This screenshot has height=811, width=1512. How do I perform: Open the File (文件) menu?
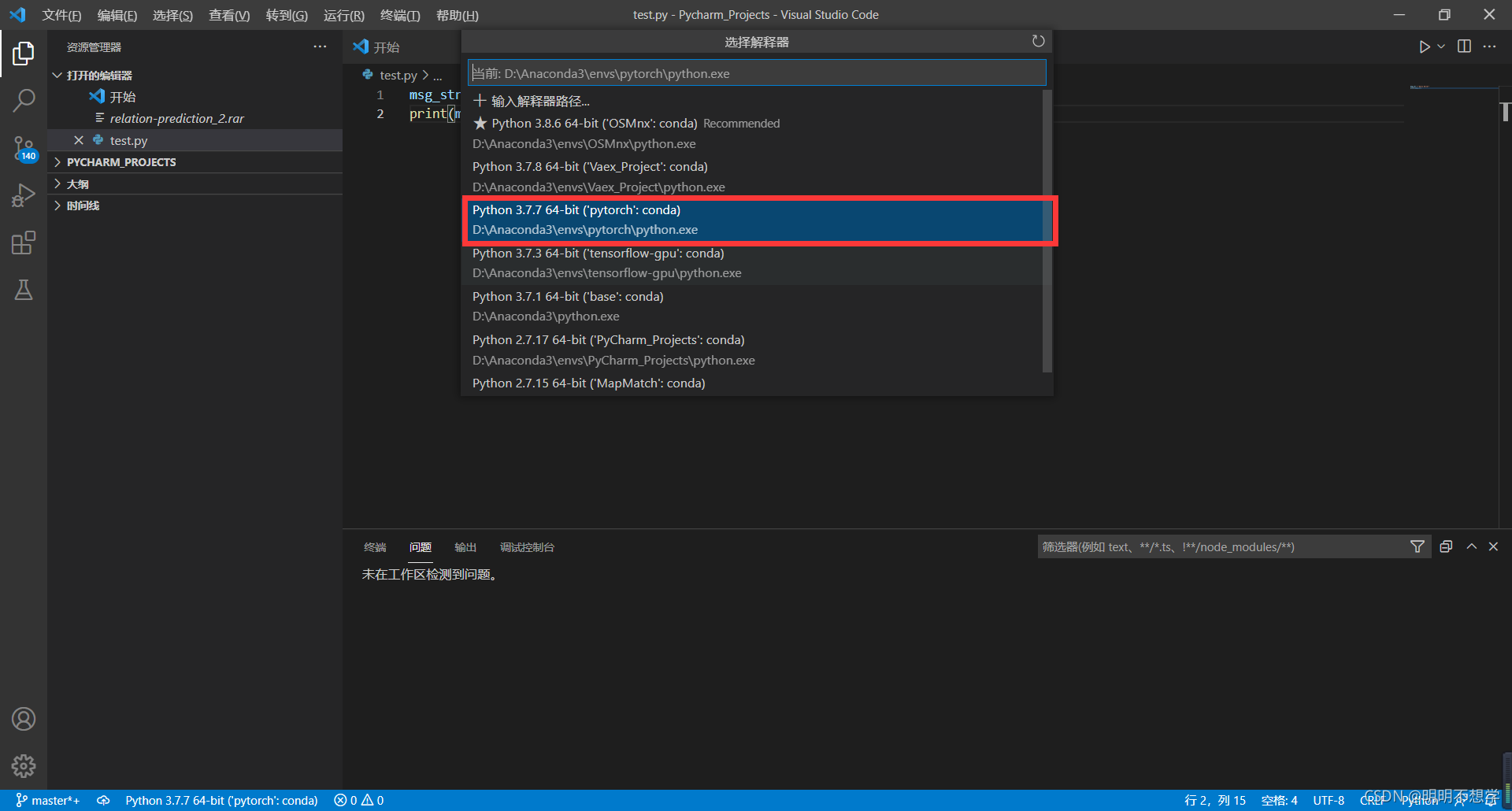[61, 15]
